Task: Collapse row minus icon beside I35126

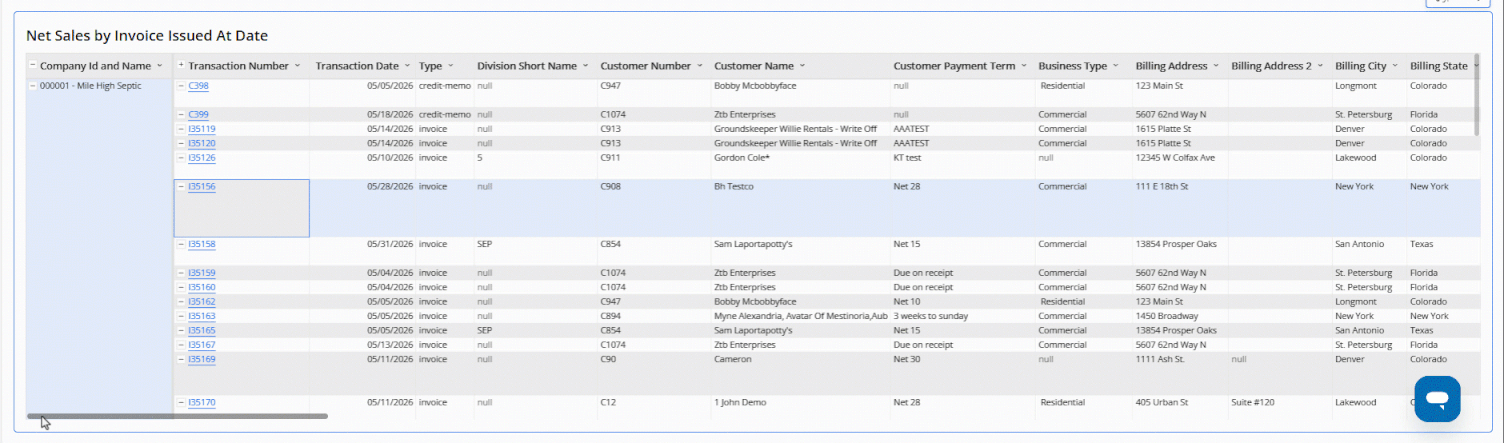Action: [181, 158]
